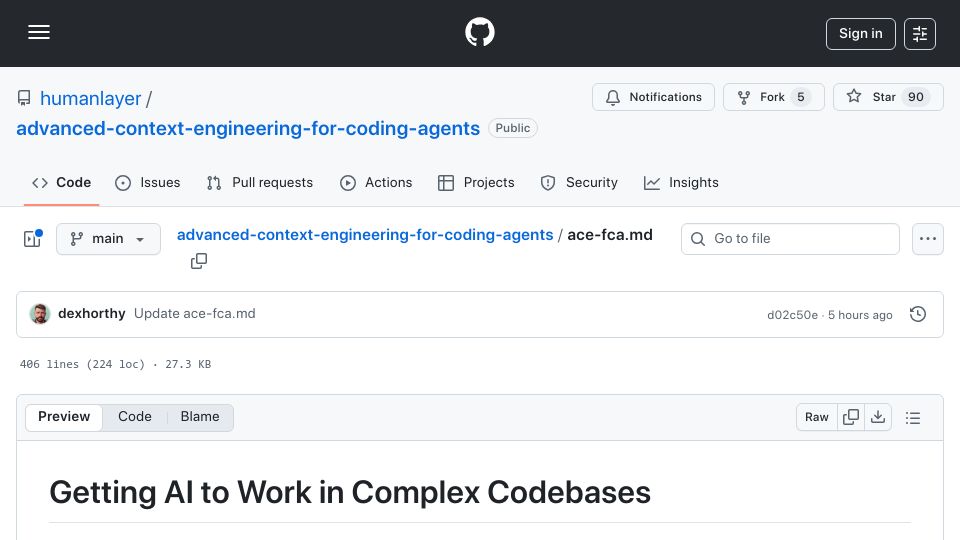960x540 pixels.
Task: Select the Blame view mode
Action: tap(200, 417)
